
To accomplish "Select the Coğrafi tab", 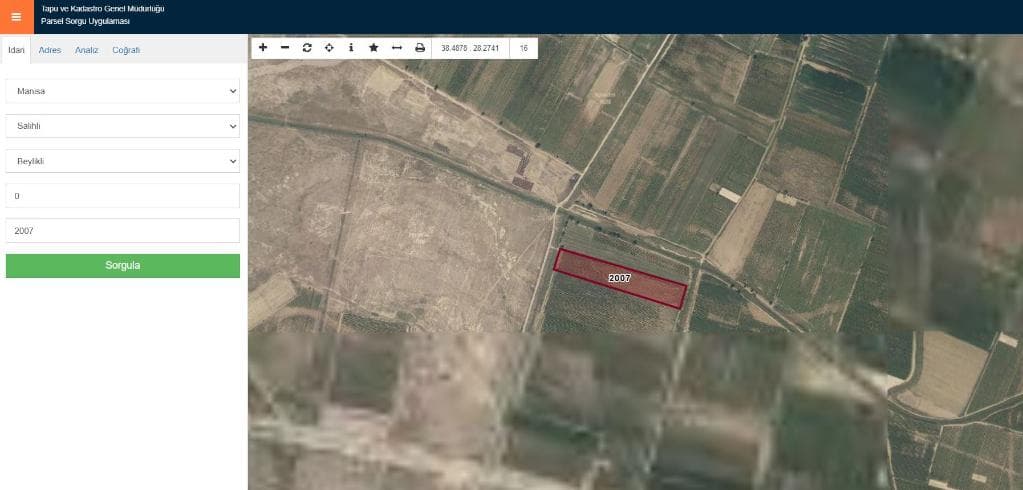I will 126,50.
